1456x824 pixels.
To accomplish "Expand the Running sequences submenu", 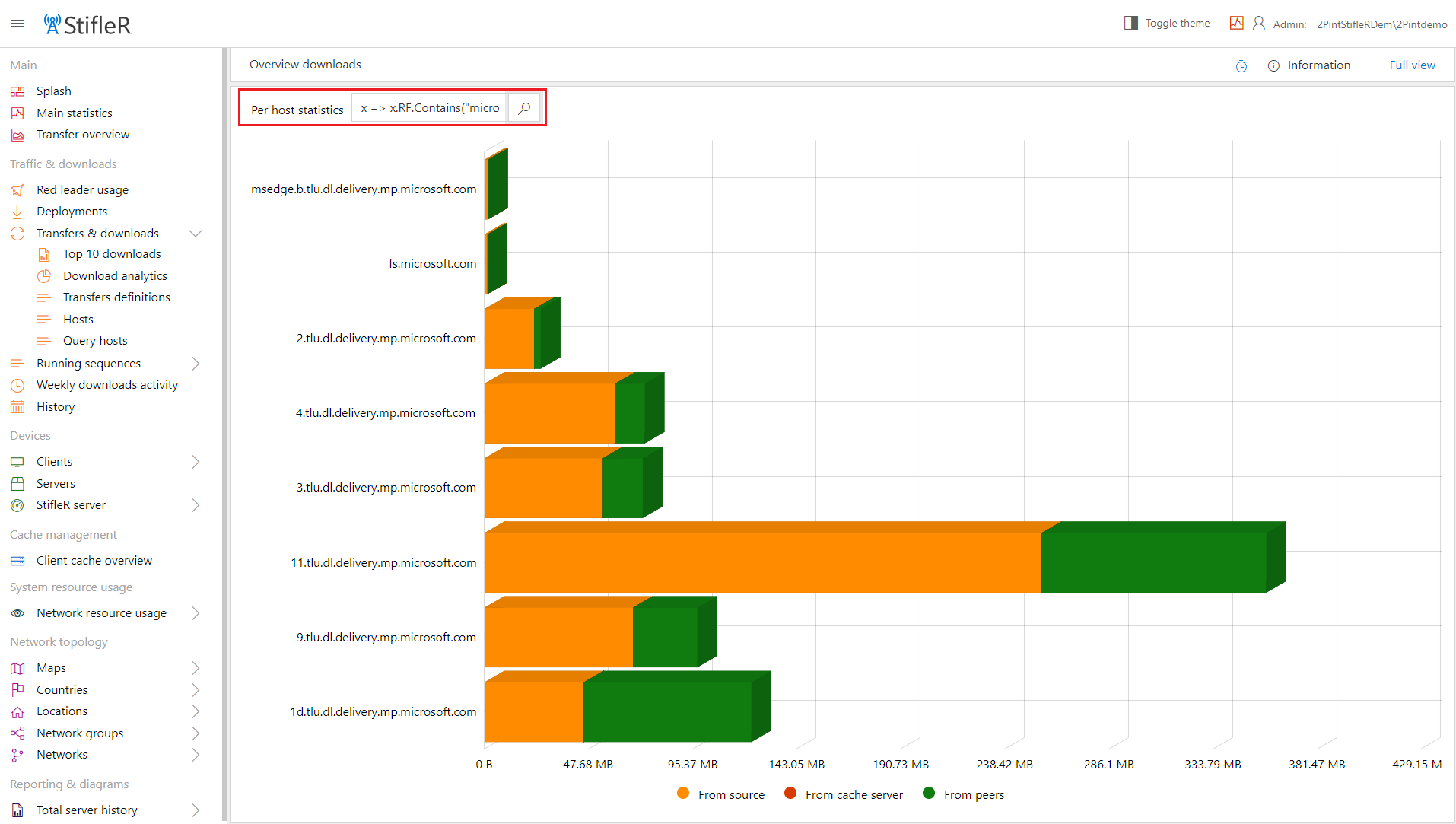I will click(x=196, y=364).
